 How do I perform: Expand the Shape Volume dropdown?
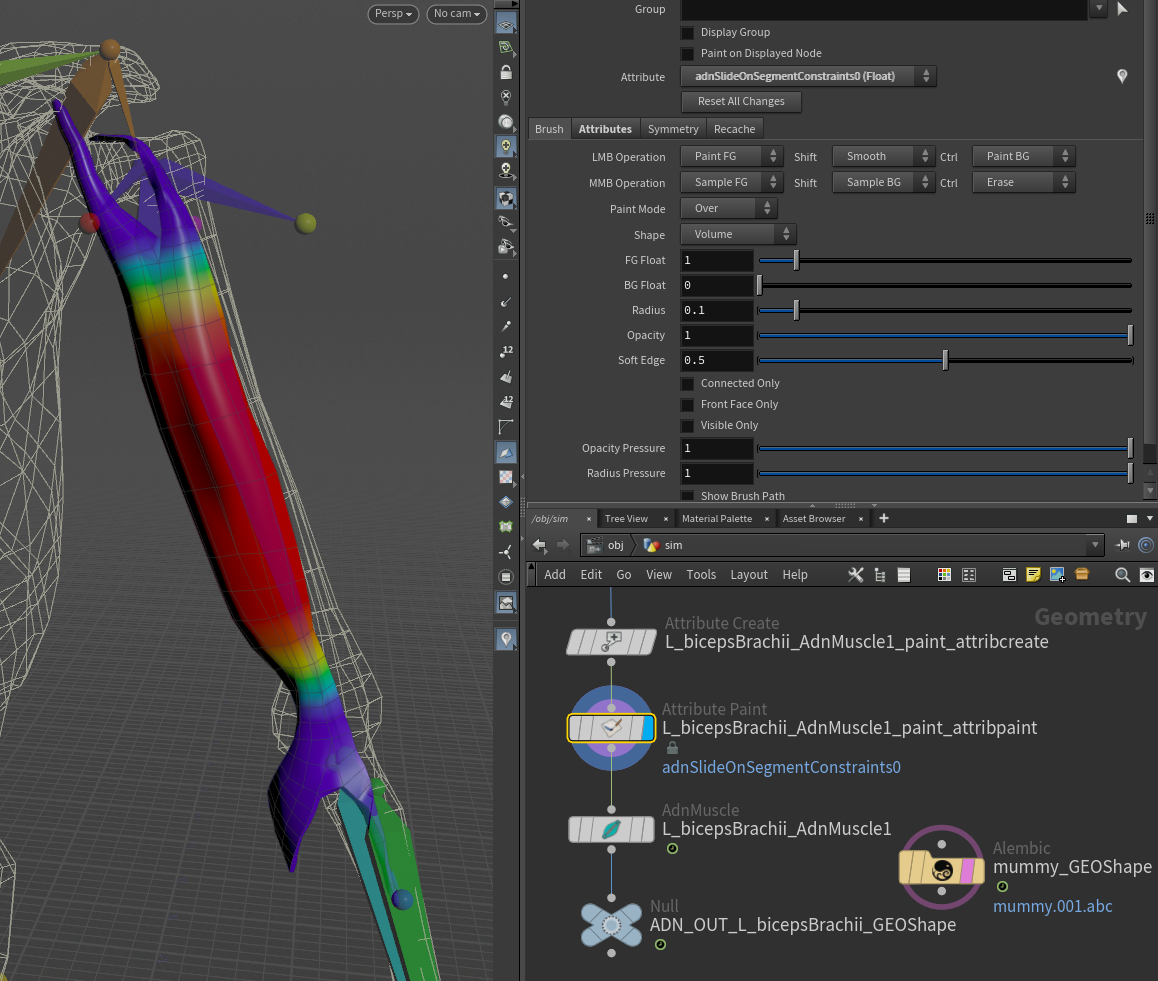tap(738, 234)
